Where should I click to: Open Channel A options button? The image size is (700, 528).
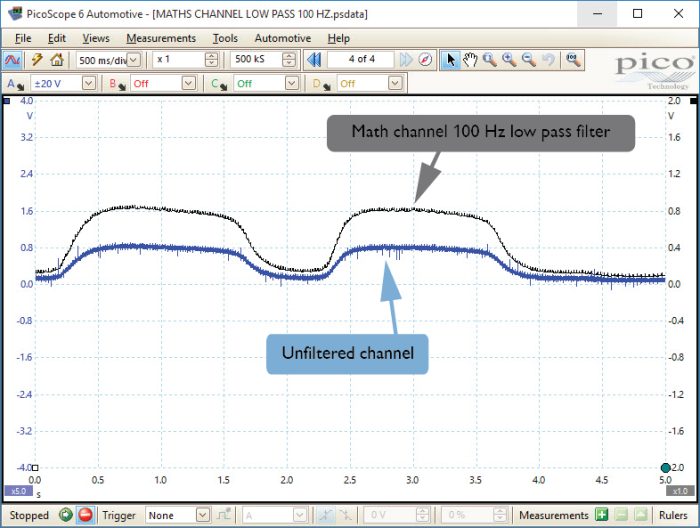pyautogui.click(x=15, y=84)
